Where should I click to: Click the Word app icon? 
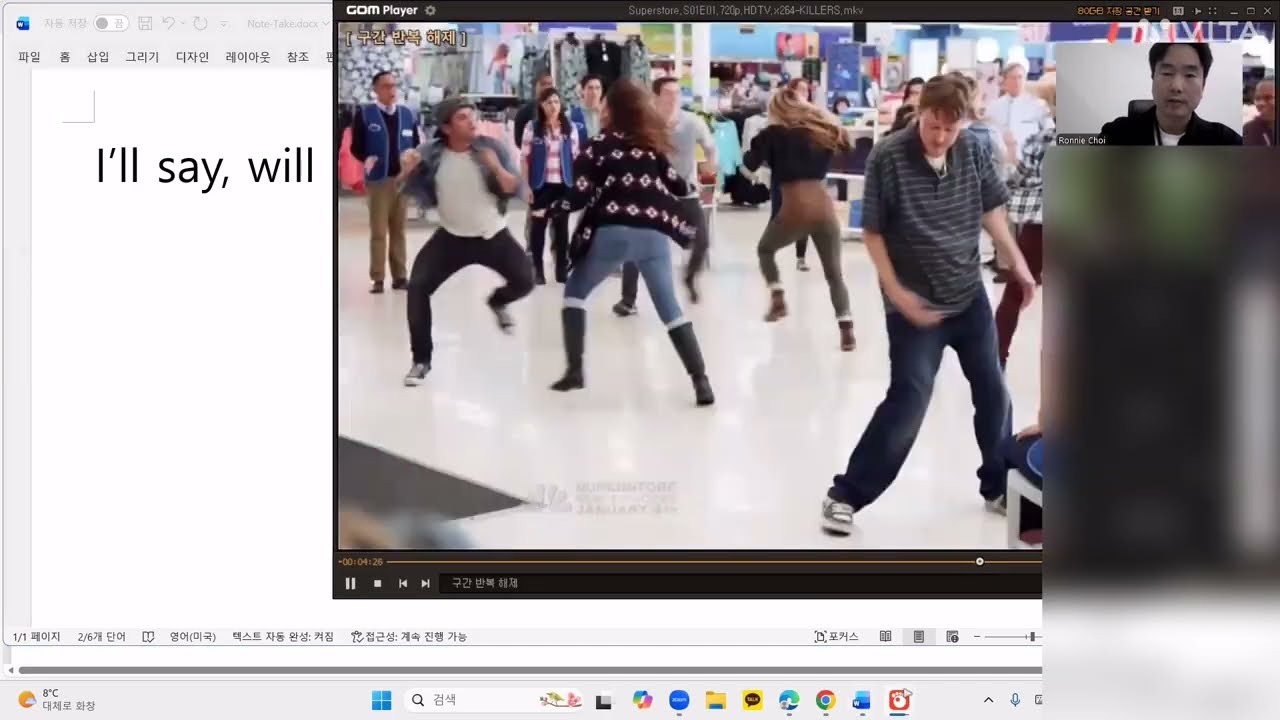[23, 23]
